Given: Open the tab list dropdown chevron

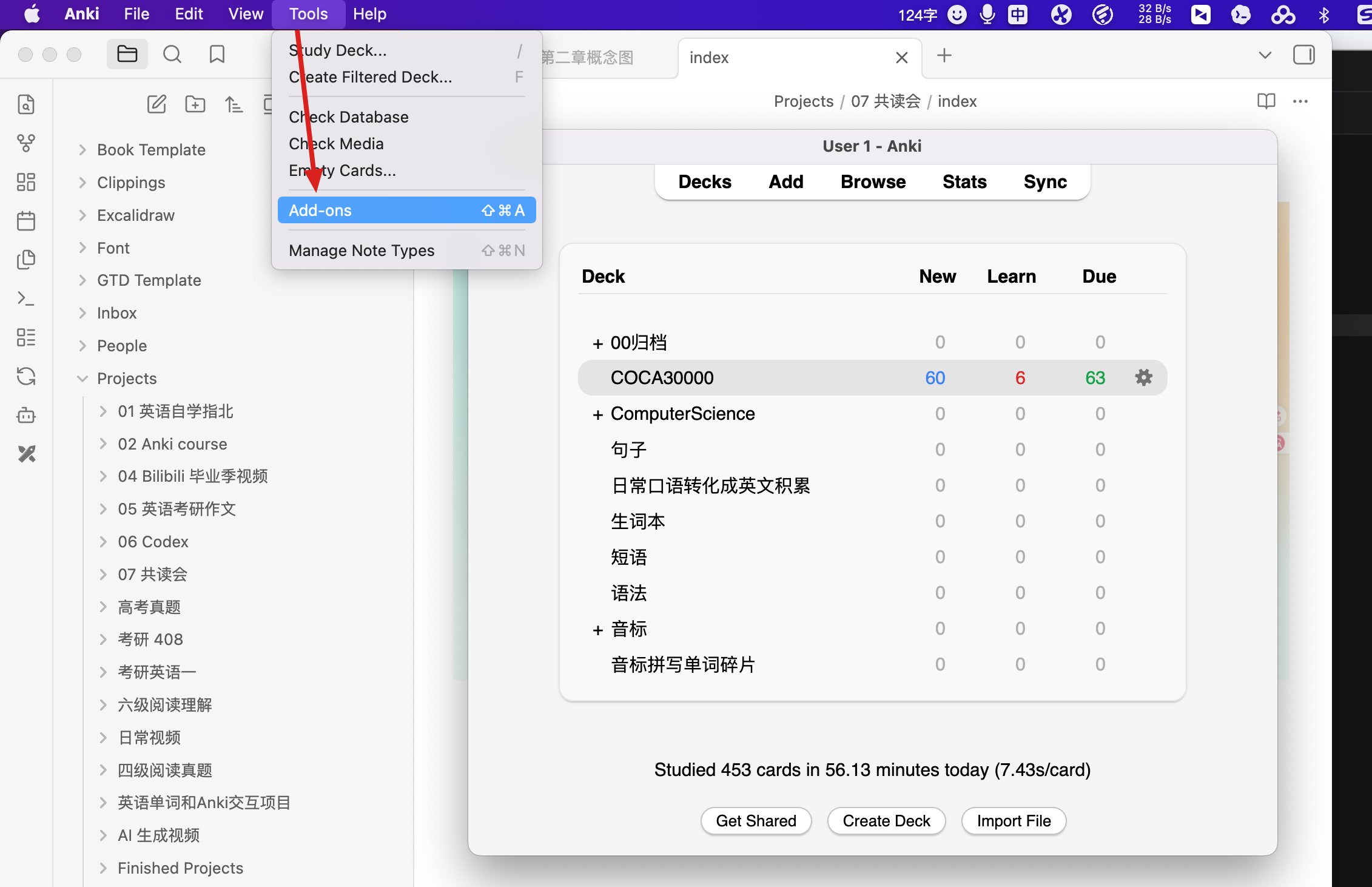Looking at the screenshot, I should (x=1265, y=55).
